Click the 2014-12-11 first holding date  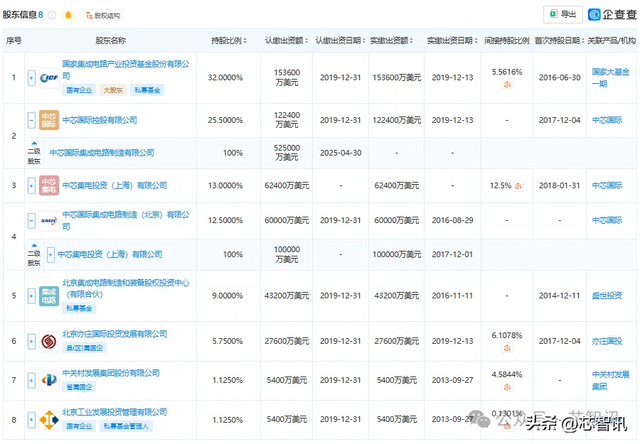click(560, 296)
